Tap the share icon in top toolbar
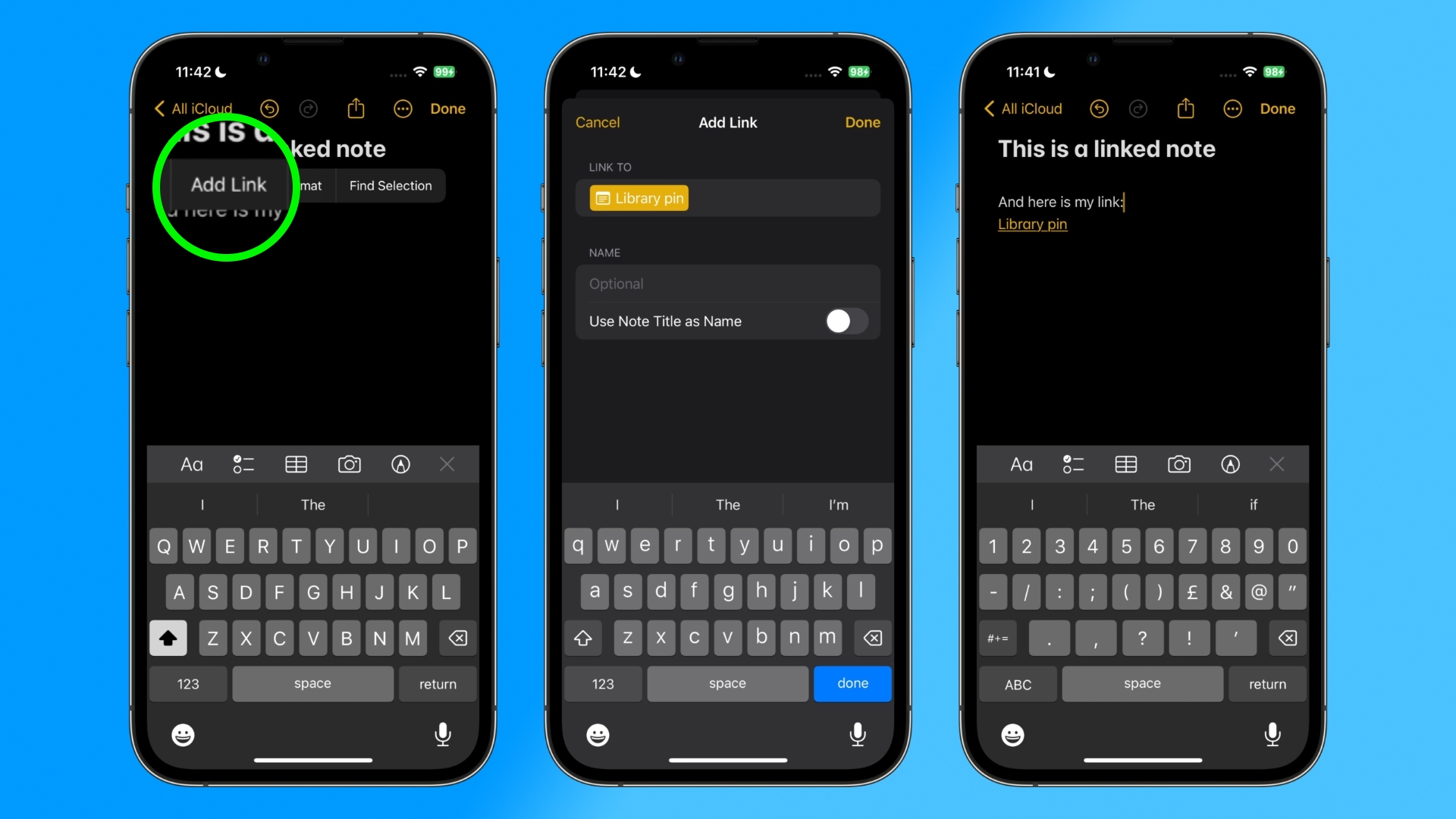The height and width of the screenshot is (819, 1456). [x=357, y=108]
